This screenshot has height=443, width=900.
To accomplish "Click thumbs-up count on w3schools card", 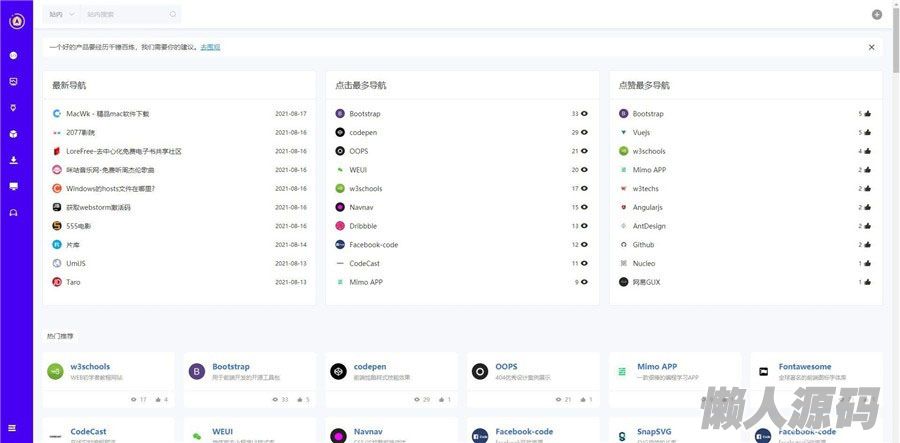I will coord(161,399).
